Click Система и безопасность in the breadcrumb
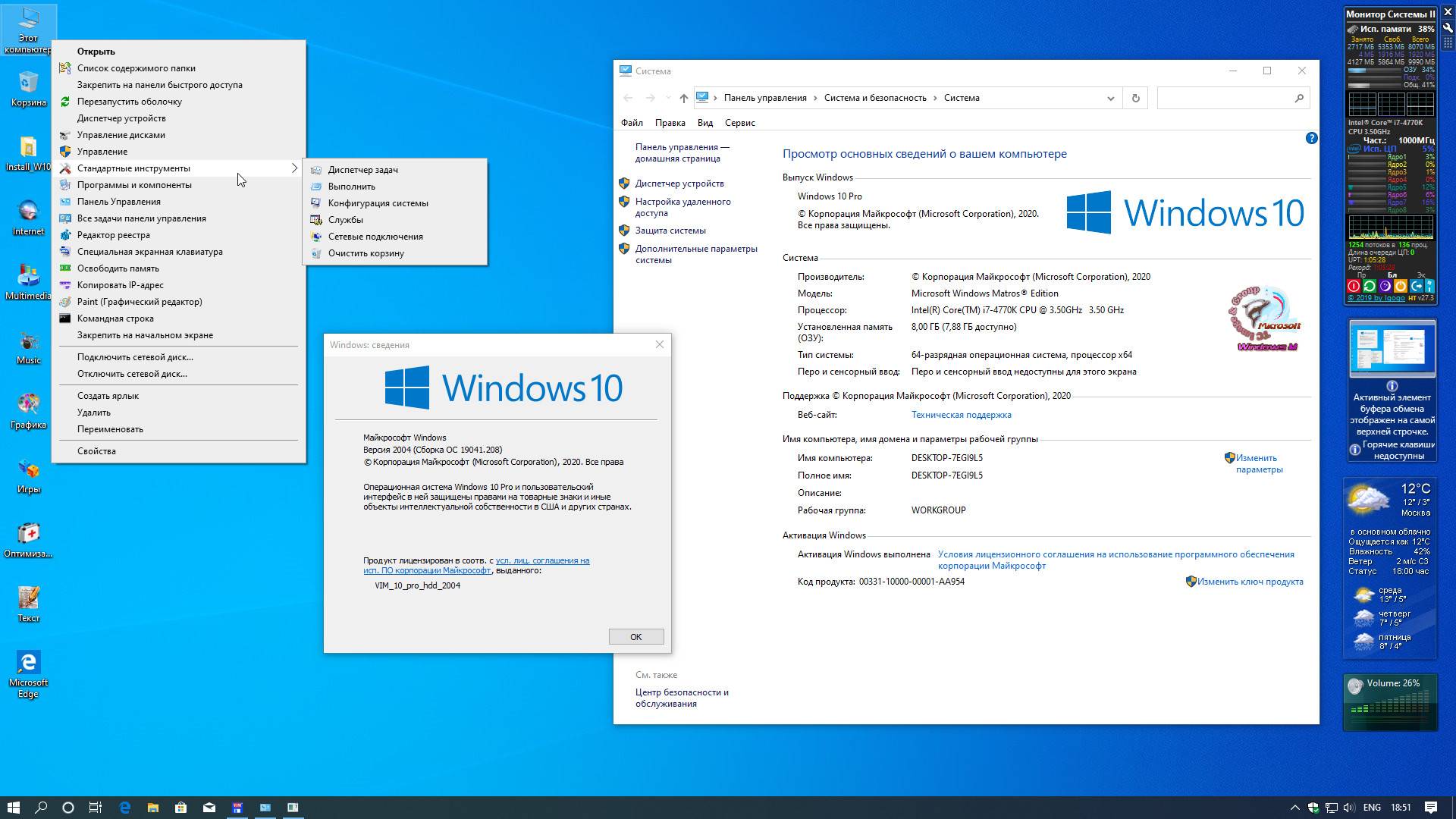This screenshot has width=1456, height=819. [875, 98]
